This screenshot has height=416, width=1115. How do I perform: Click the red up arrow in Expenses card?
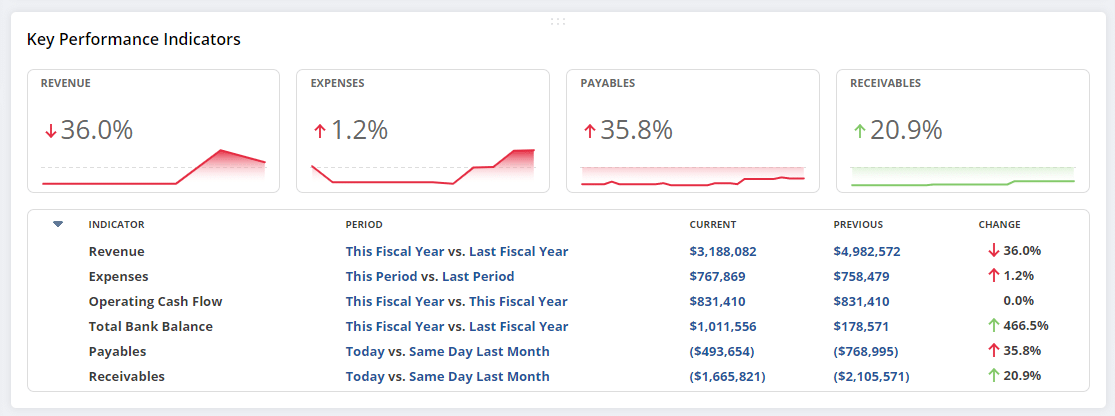coord(320,131)
